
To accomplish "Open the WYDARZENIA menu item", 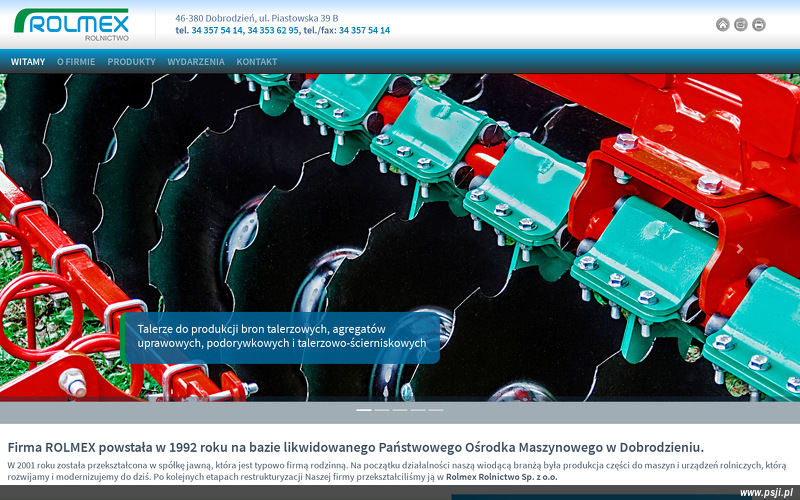I will point(196,62).
